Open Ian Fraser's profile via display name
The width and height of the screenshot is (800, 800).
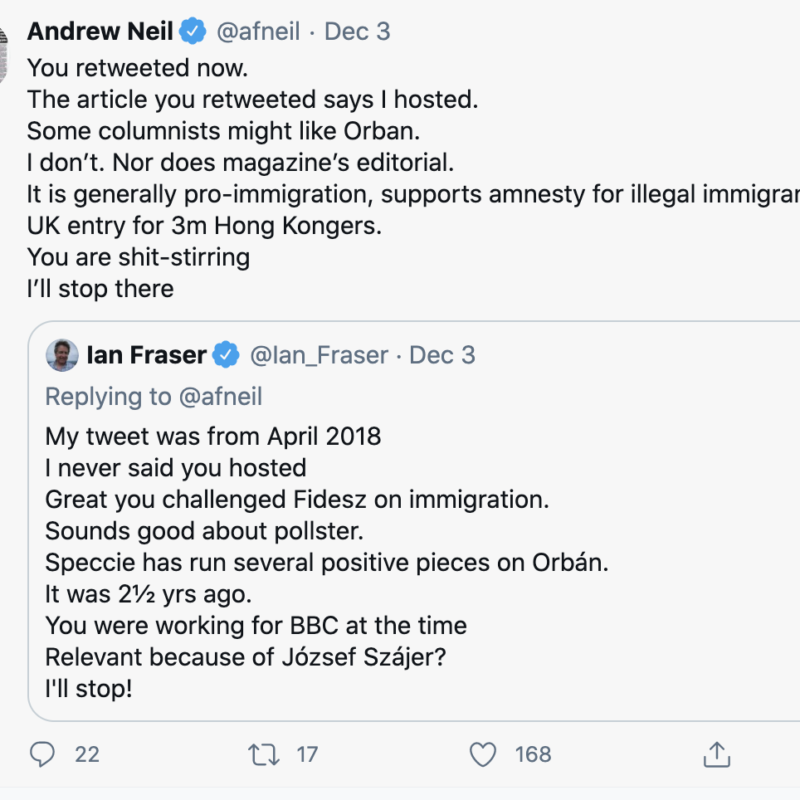click(146, 354)
